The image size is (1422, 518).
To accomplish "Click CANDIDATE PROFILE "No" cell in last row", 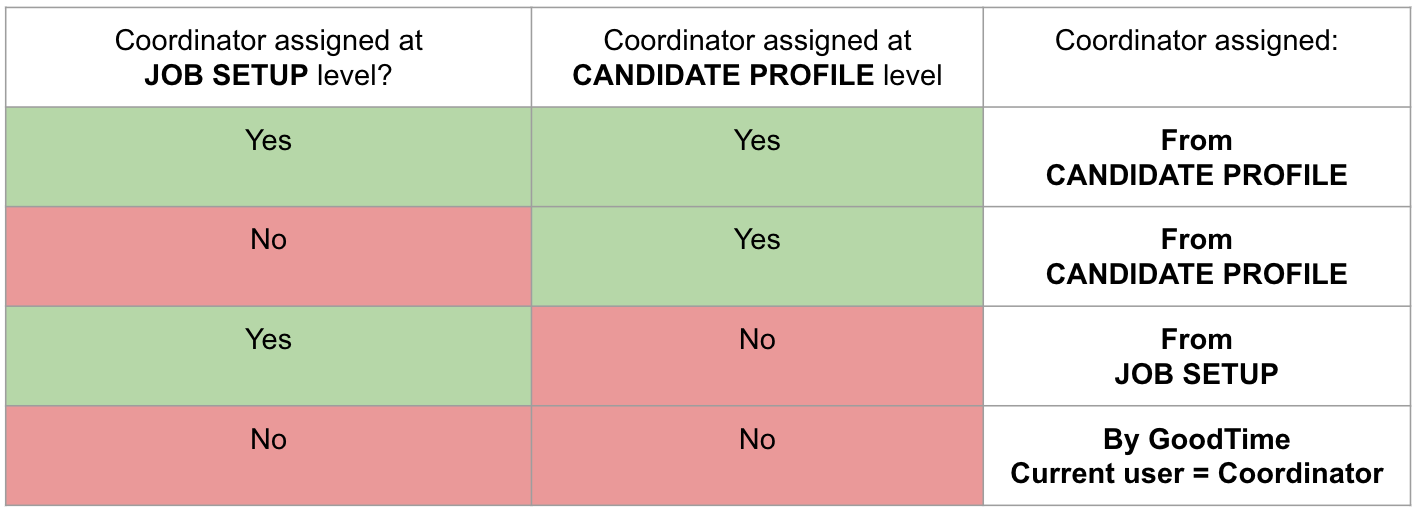I will [x=757, y=455].
